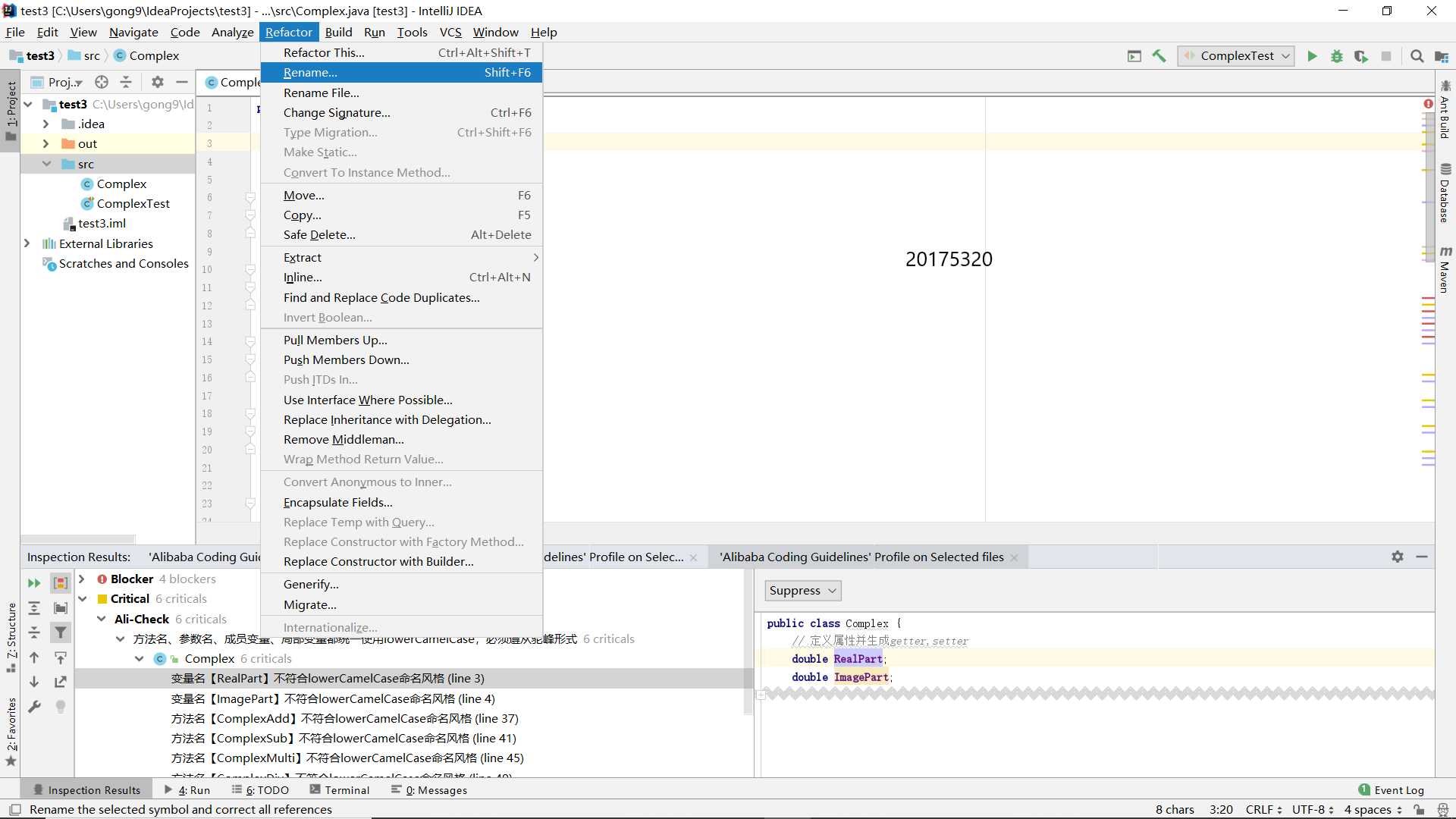Expand the Blocker inspection group
Image resolution: width=1456 pixels, height=819 pixels.
tap(82, 579)
